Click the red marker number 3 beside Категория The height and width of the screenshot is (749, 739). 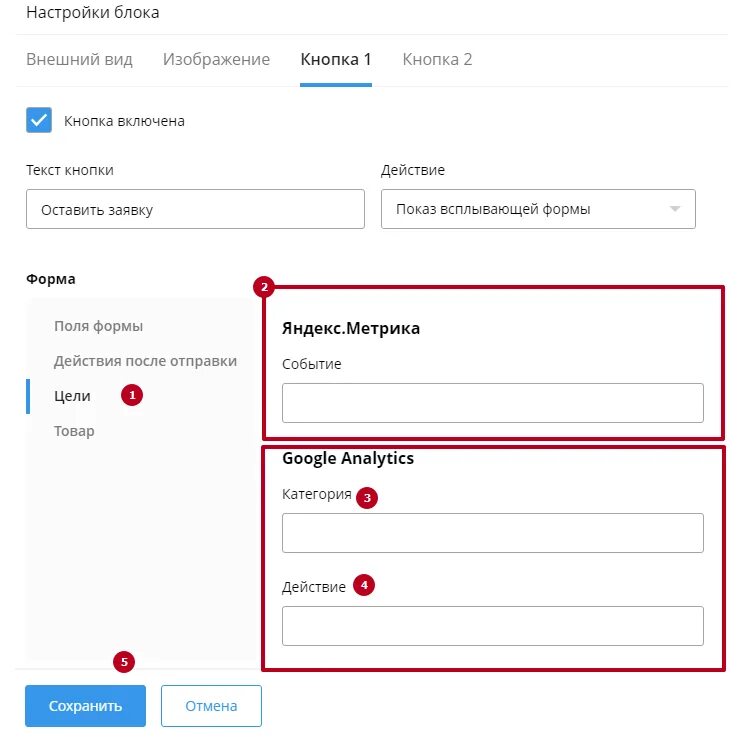point(368,497)
